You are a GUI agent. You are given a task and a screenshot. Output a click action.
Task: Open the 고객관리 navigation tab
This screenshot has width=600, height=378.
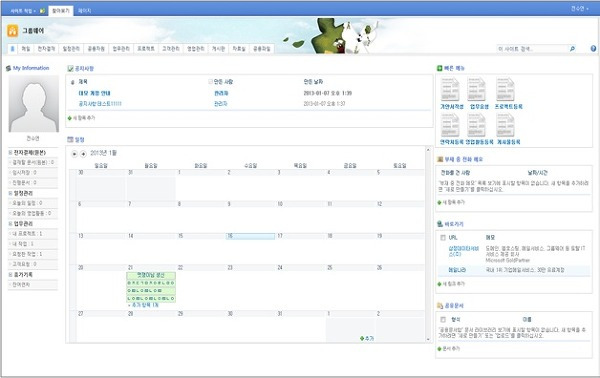coord(171,49)
